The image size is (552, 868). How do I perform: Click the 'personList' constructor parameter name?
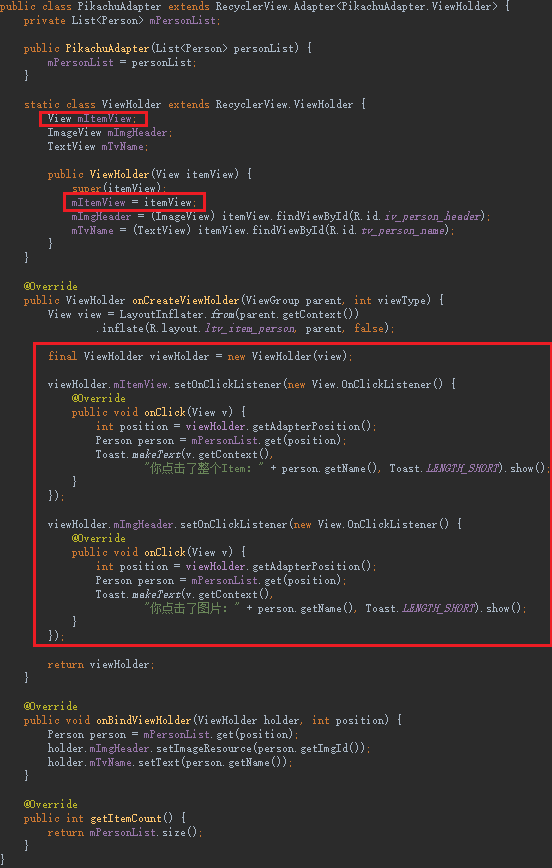[x=264, y=48]
